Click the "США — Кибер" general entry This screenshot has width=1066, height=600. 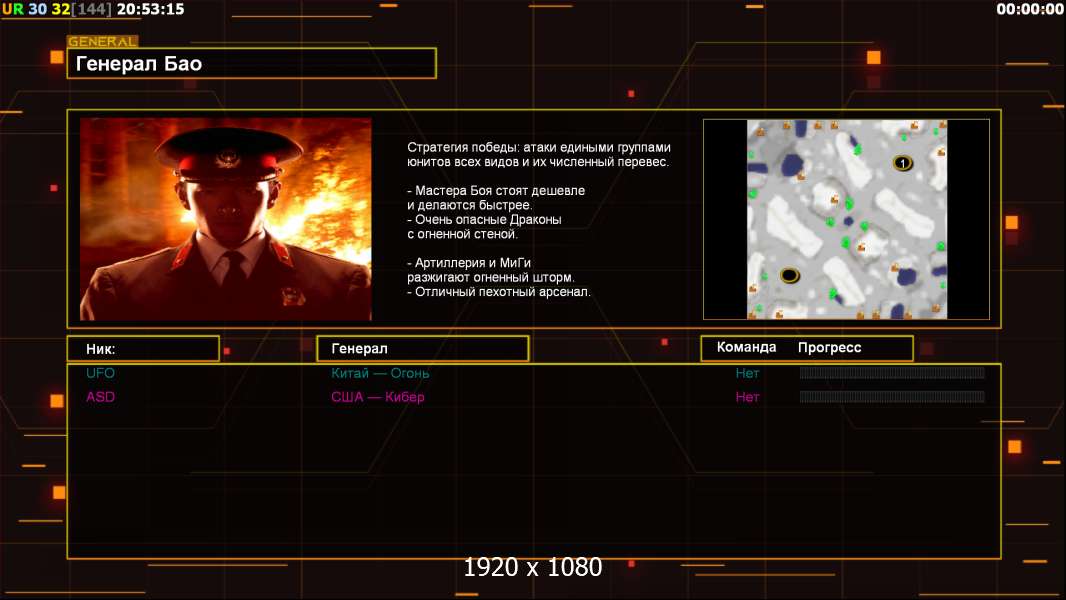coord(378,397)
